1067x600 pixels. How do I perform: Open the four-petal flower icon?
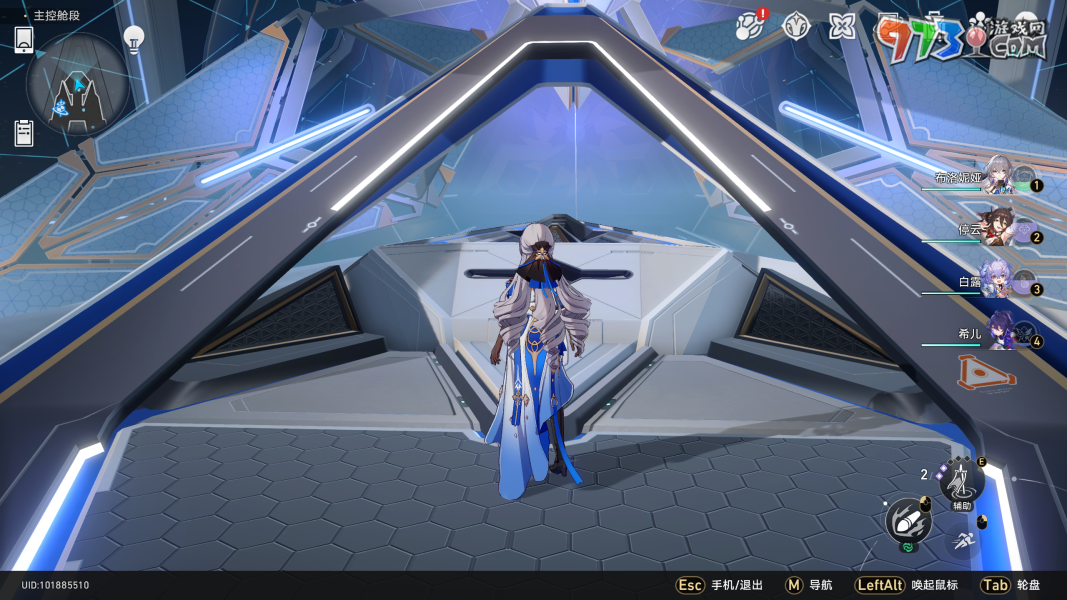(842, 25)
